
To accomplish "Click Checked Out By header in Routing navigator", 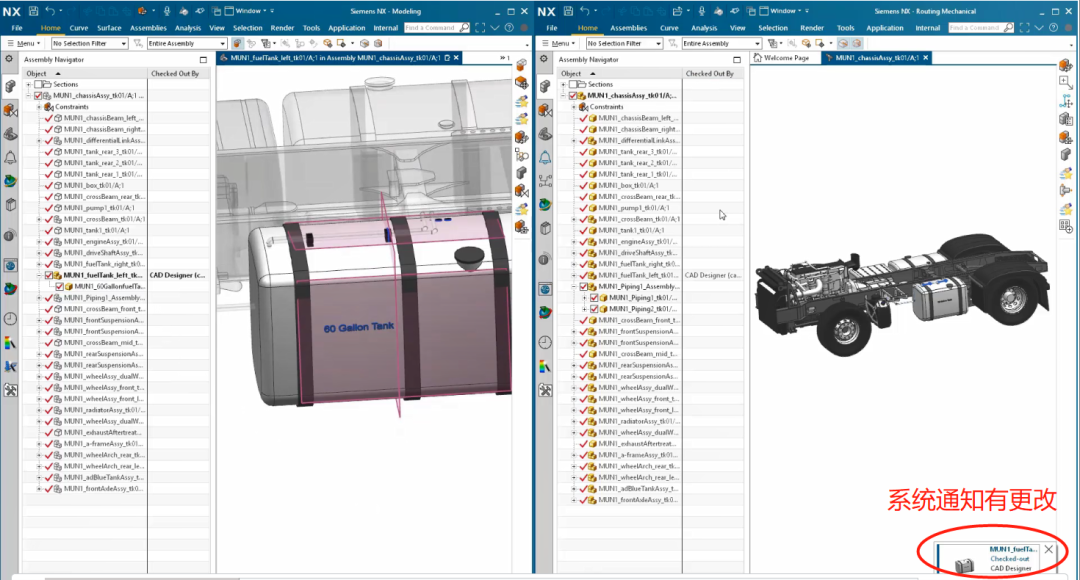I will (x=712, y=73).
